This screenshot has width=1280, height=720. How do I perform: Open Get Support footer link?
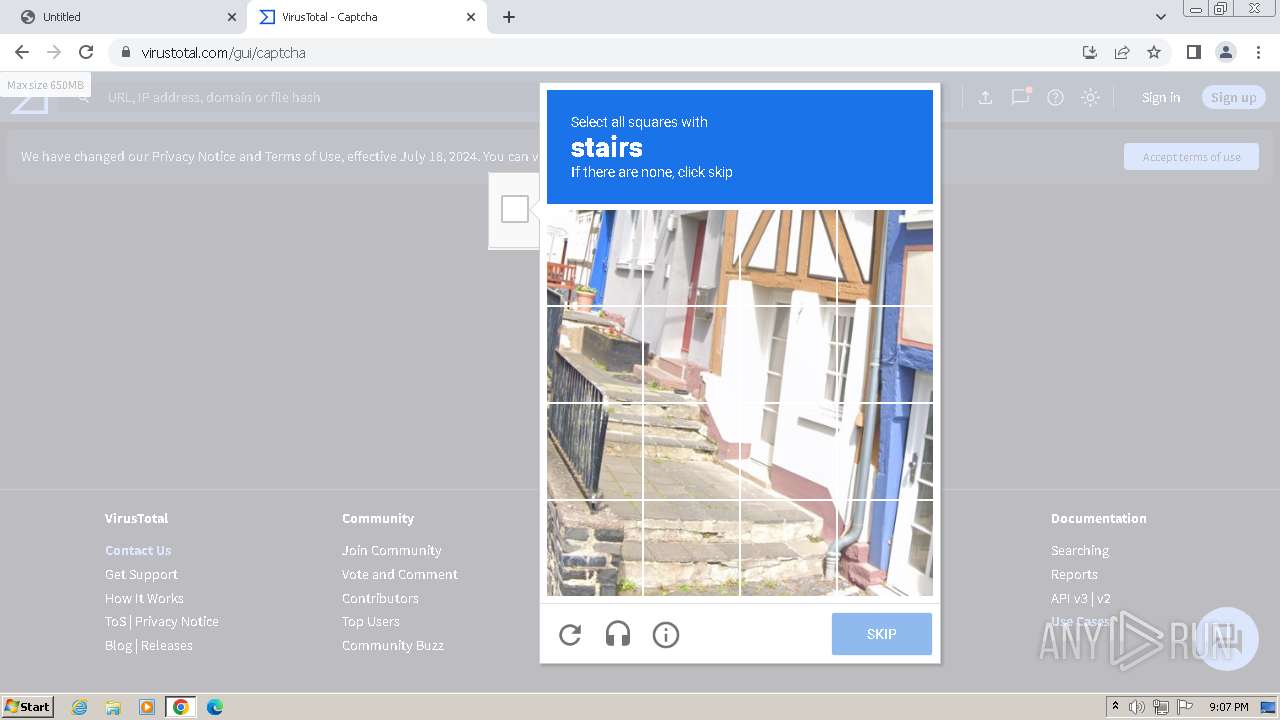pos(141,574)
